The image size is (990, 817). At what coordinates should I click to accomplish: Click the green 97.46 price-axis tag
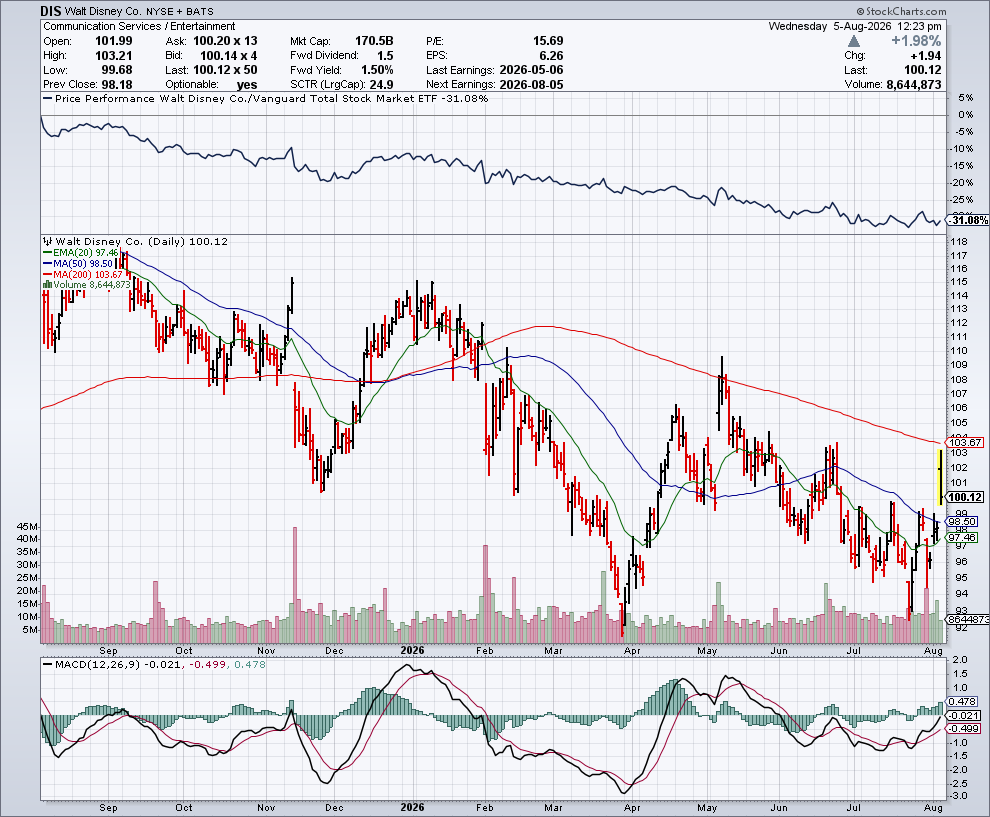963,537
